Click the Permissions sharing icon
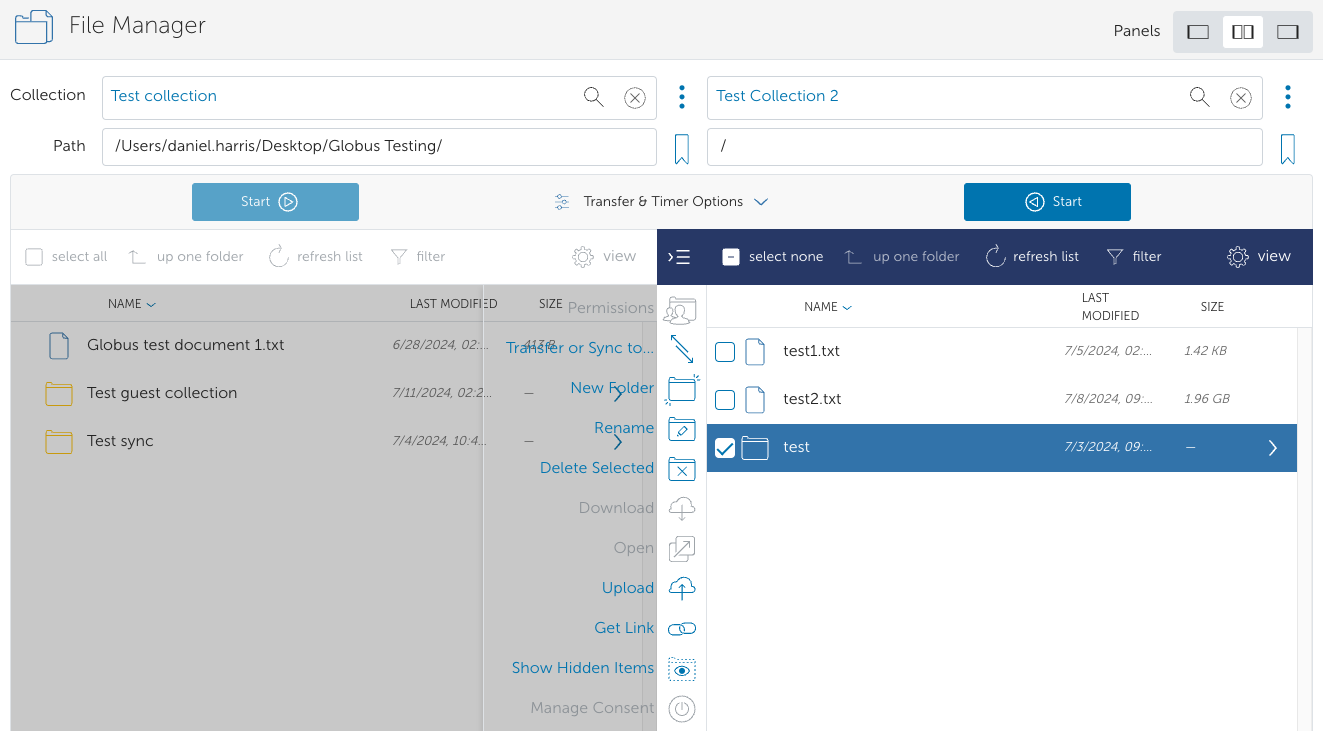 (x=681, y=309)
